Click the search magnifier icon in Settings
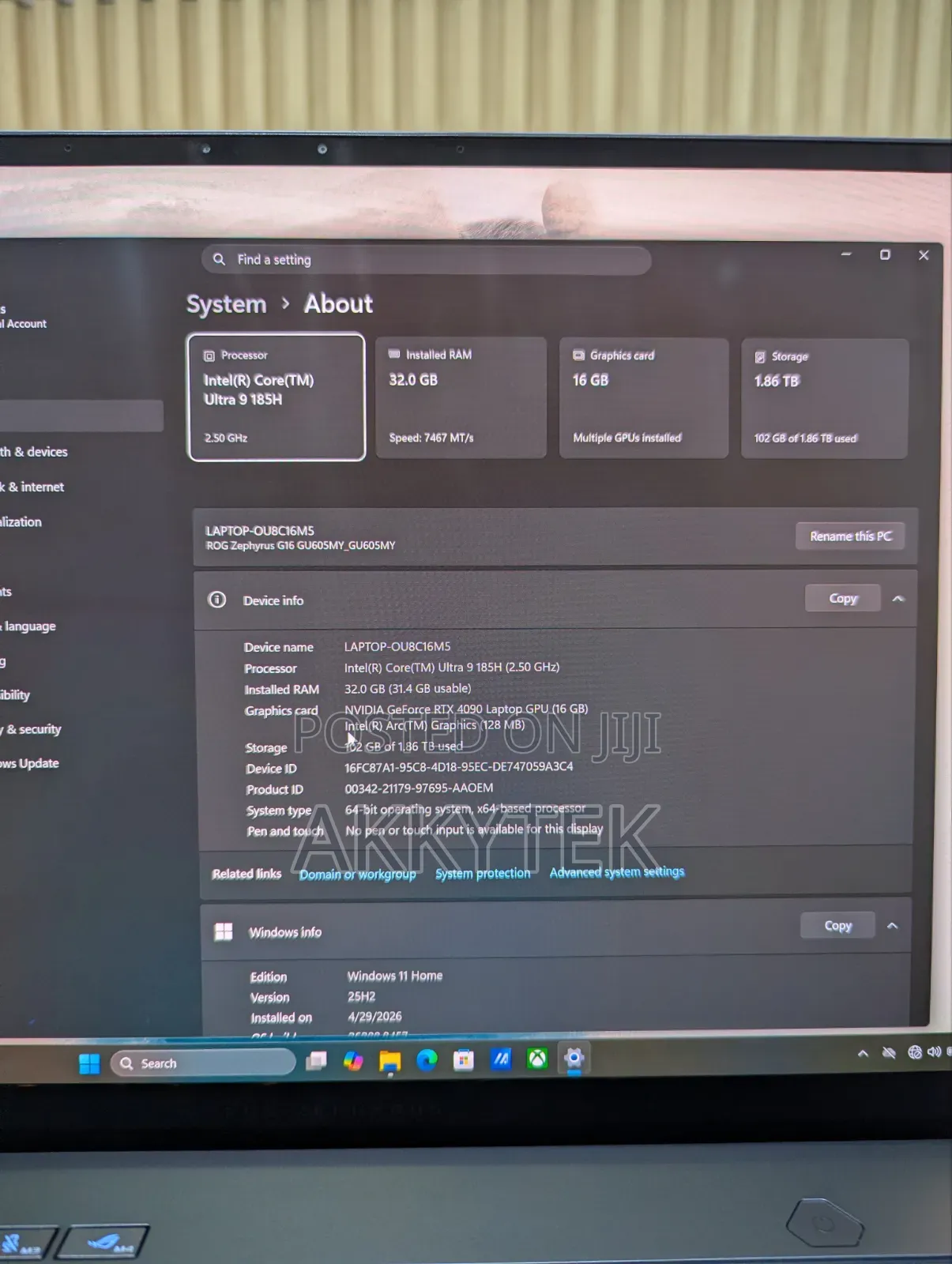 [219, 259]
